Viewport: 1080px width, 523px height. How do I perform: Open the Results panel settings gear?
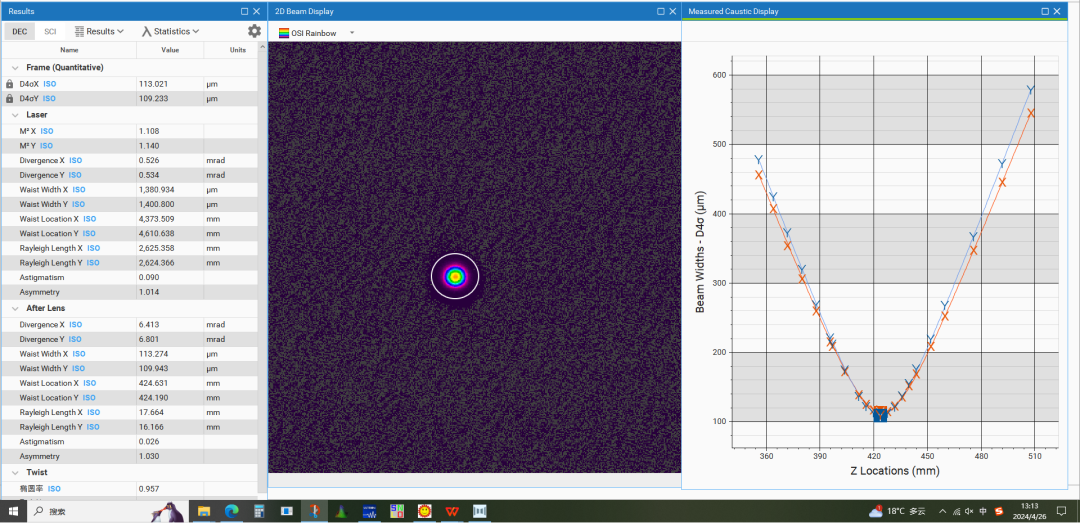[x=254, y=31]
